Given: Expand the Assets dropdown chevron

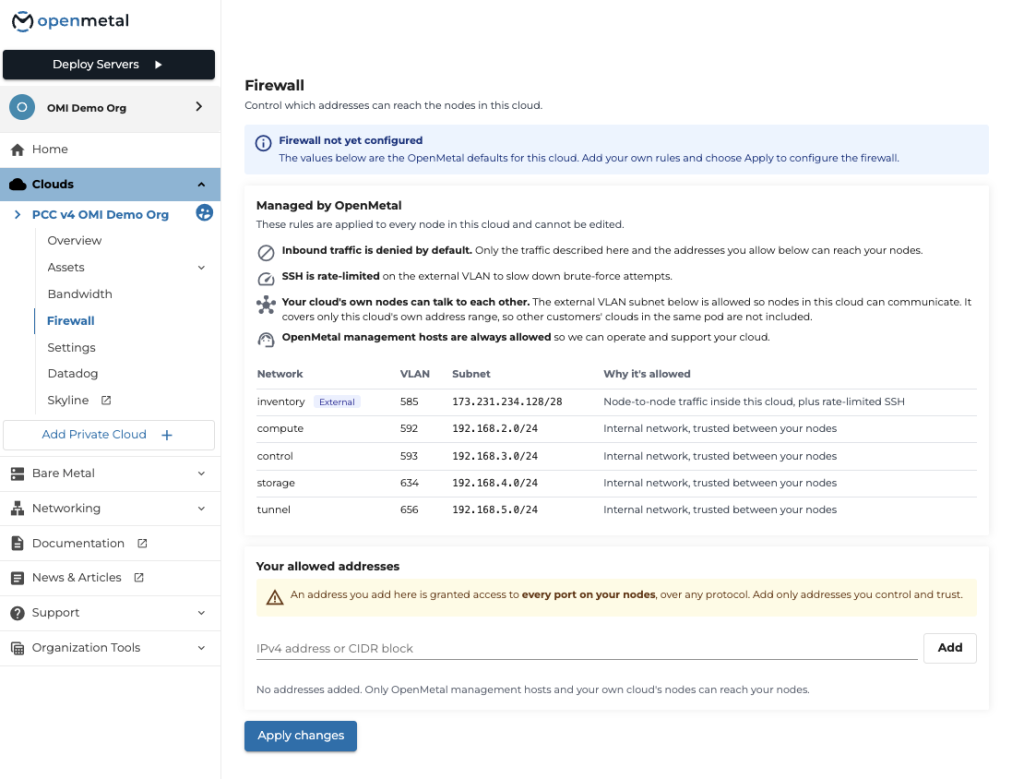Looking at the screenshot, I should coord(201,268).
